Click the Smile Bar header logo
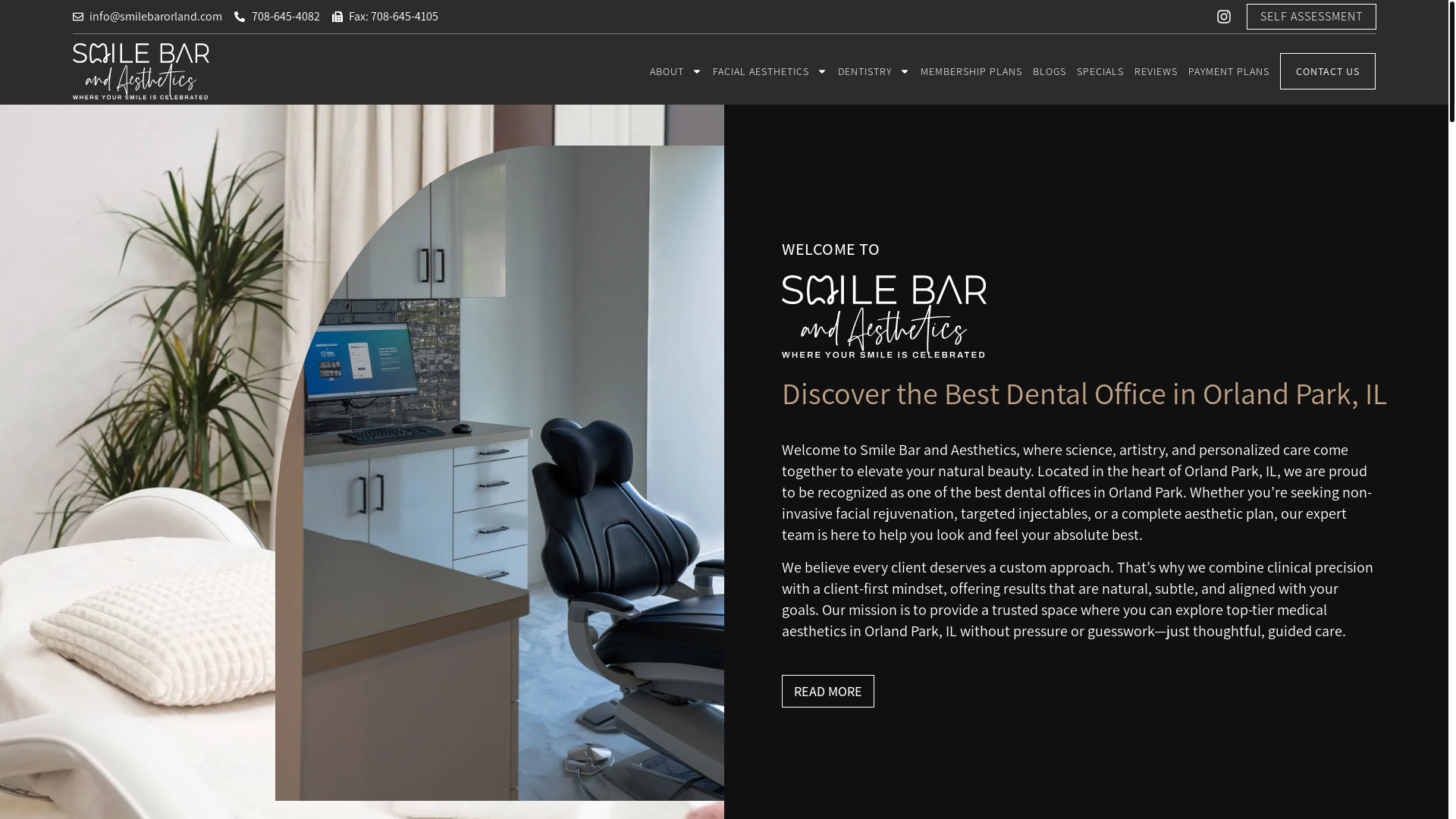The width and height of the screenshot is (1456, 819). point(141,71)
